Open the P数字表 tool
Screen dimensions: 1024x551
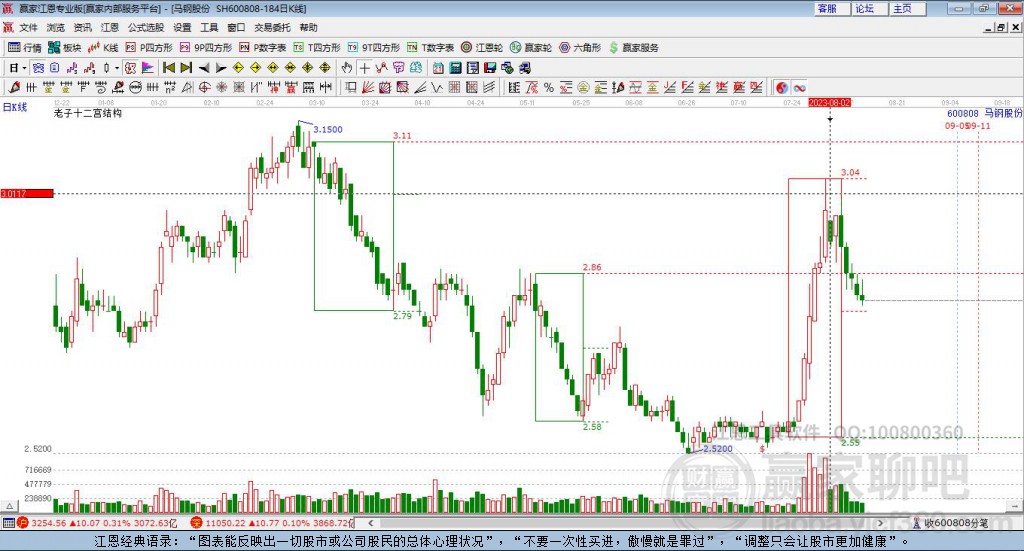263,48
